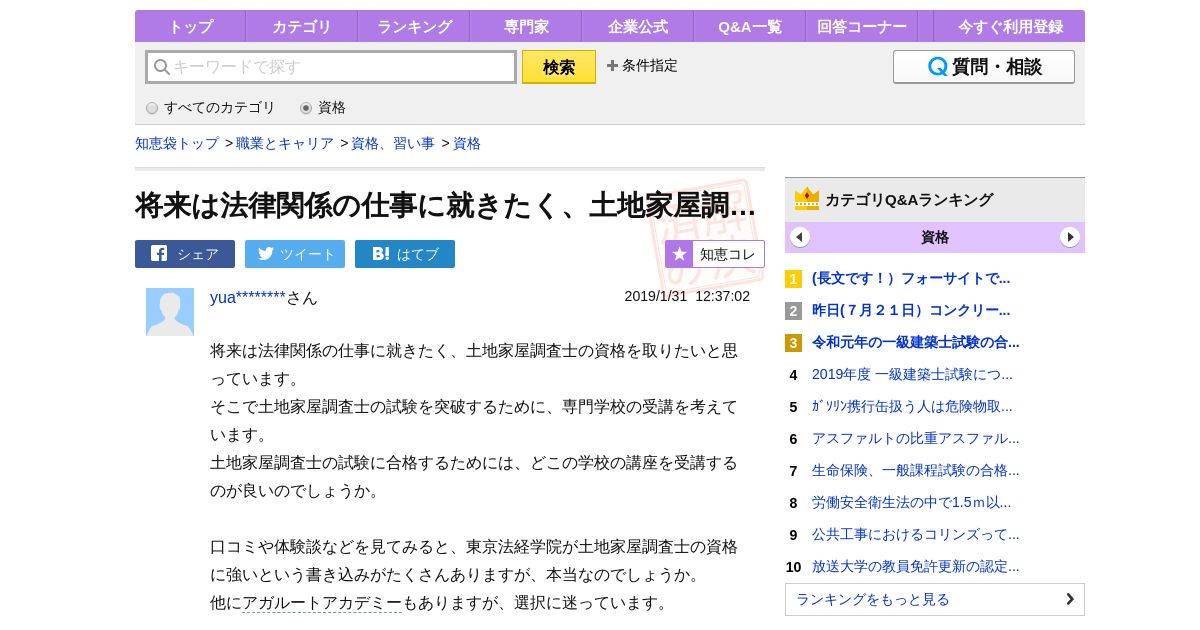The width and height of the screenshot is (1200, 630).
Task: Open yua******** user profile link
Action: pos(248,297)
